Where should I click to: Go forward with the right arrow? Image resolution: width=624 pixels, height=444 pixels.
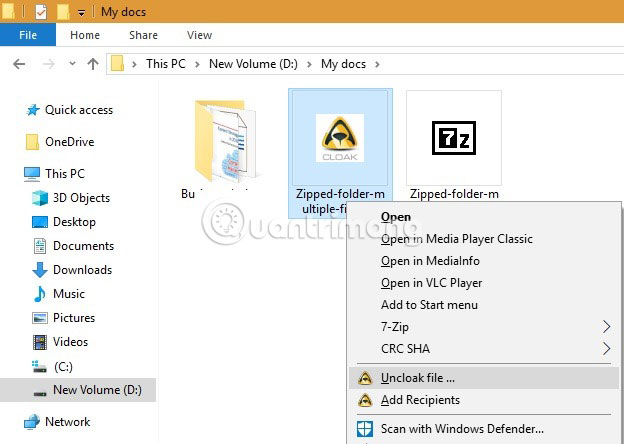tap(49, 64)
